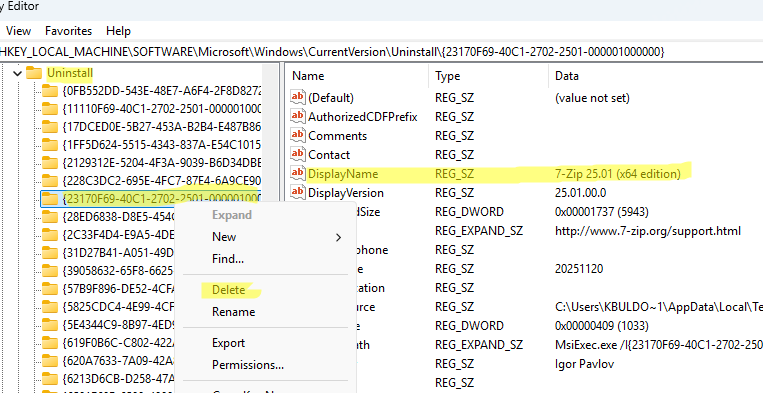Click the 0x00000409 (1033) data value
Screen dimensions: 763x393
click(601, 325)
